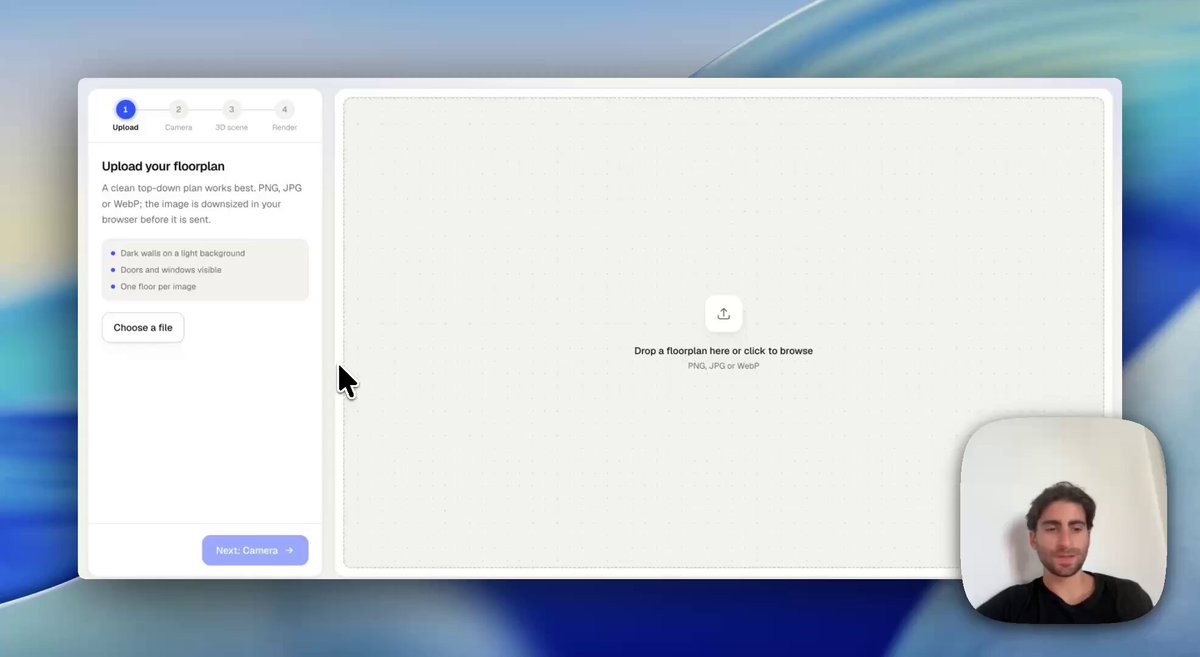Click the 'Doors and windows visible' tip
1200x657 pixels.
point(171,270)
